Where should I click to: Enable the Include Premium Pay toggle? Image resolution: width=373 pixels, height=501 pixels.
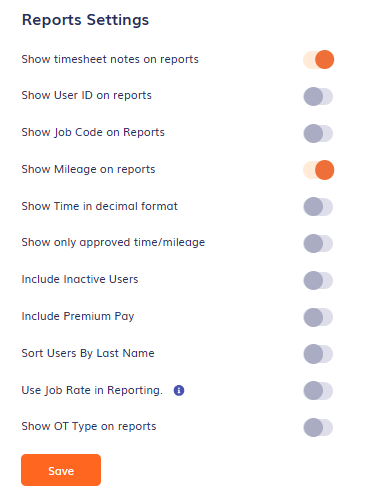pyautogui.click(x=318, y=317)
